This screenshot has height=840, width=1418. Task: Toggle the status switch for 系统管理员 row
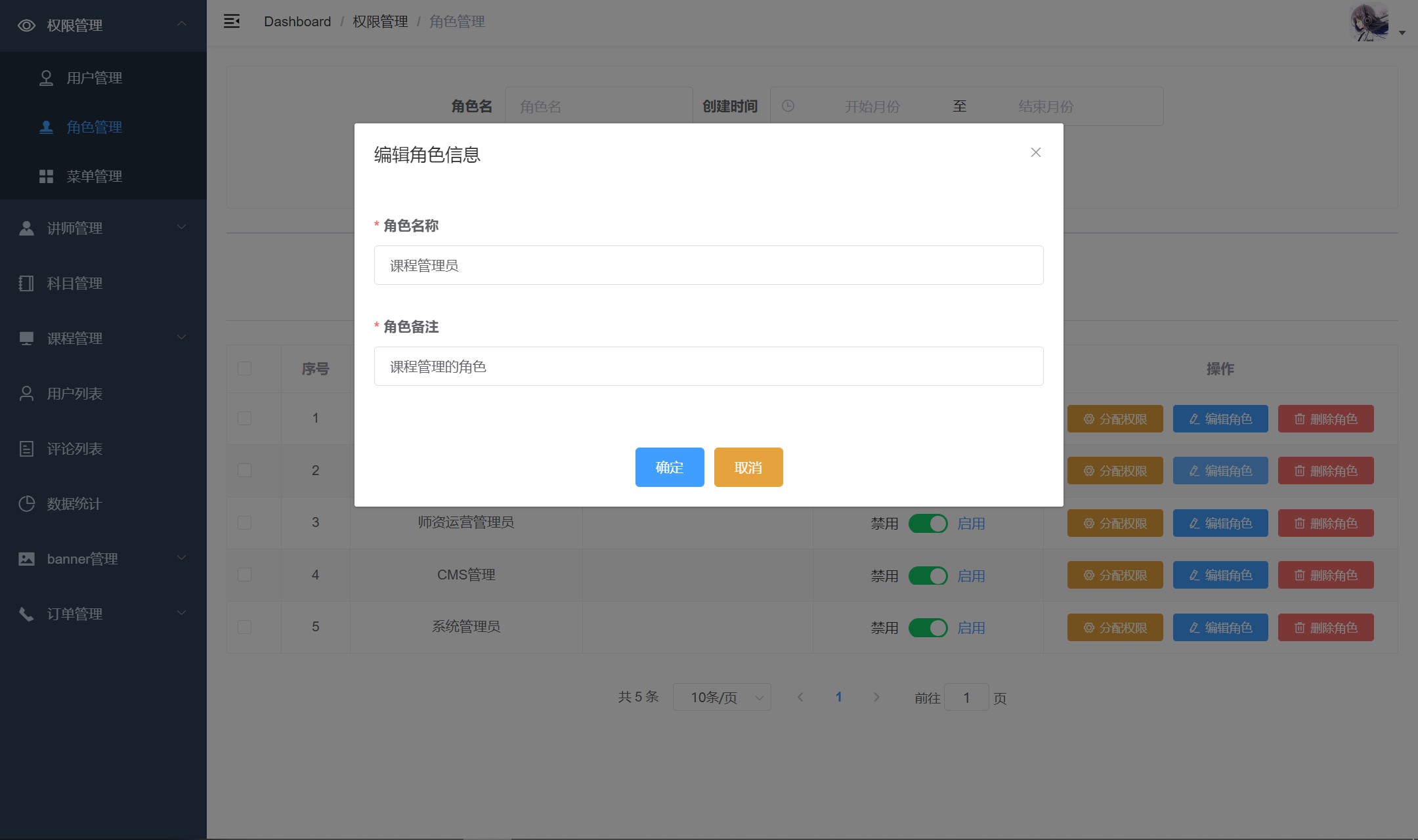(x=927, y=627)
